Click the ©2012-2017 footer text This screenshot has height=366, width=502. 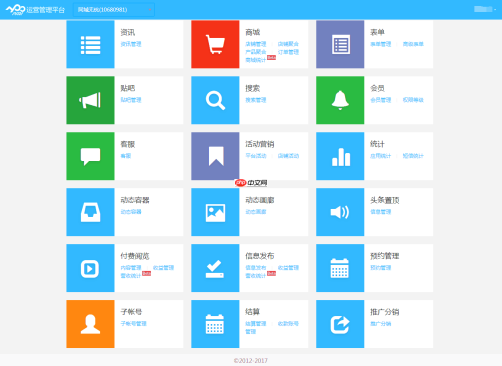pyautogui.click(x=251, y=361)
